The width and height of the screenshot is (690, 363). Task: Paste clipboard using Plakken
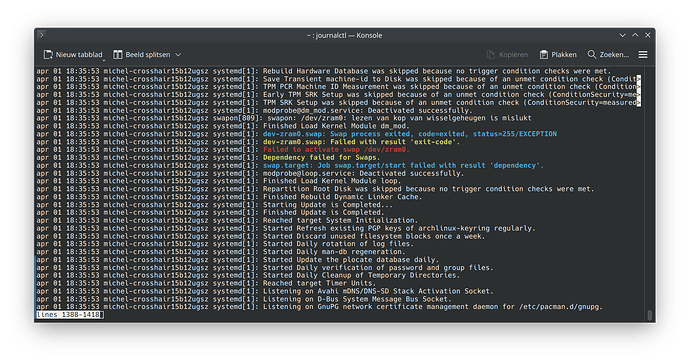point(558,55)
